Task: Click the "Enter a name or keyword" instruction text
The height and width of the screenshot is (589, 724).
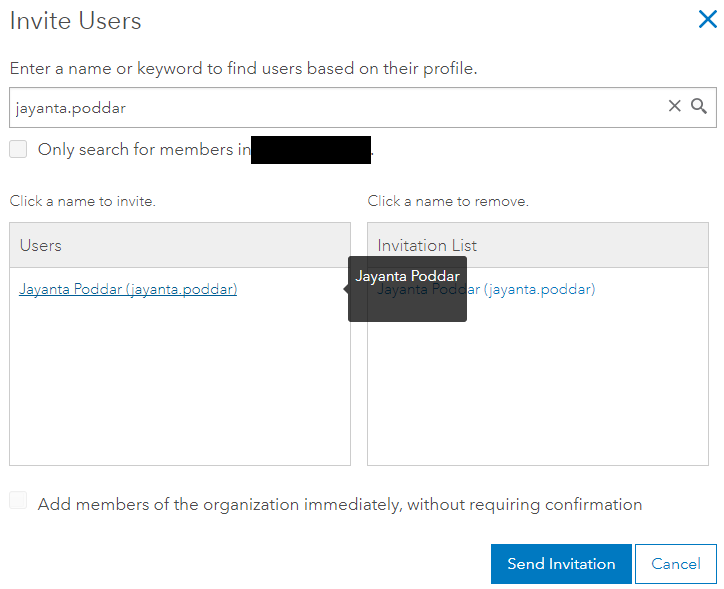Action: [243, 69]
